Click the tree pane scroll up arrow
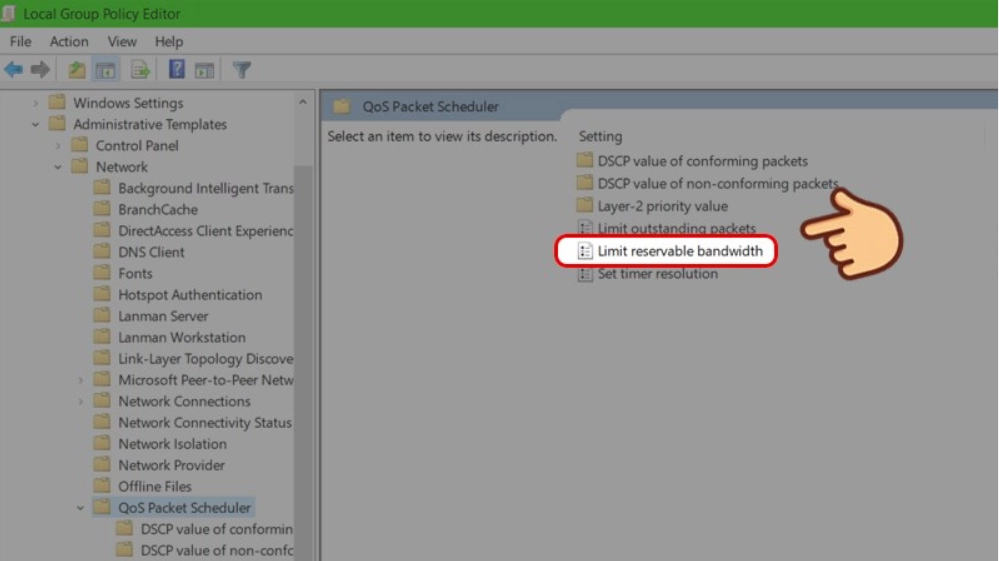This screenshot has width=999, height=561. 303,102
